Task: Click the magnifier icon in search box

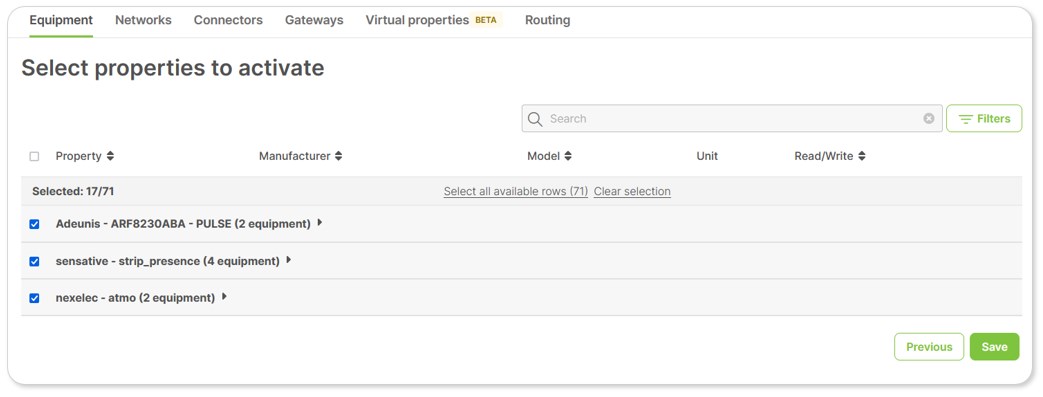Action: (535, 119)
